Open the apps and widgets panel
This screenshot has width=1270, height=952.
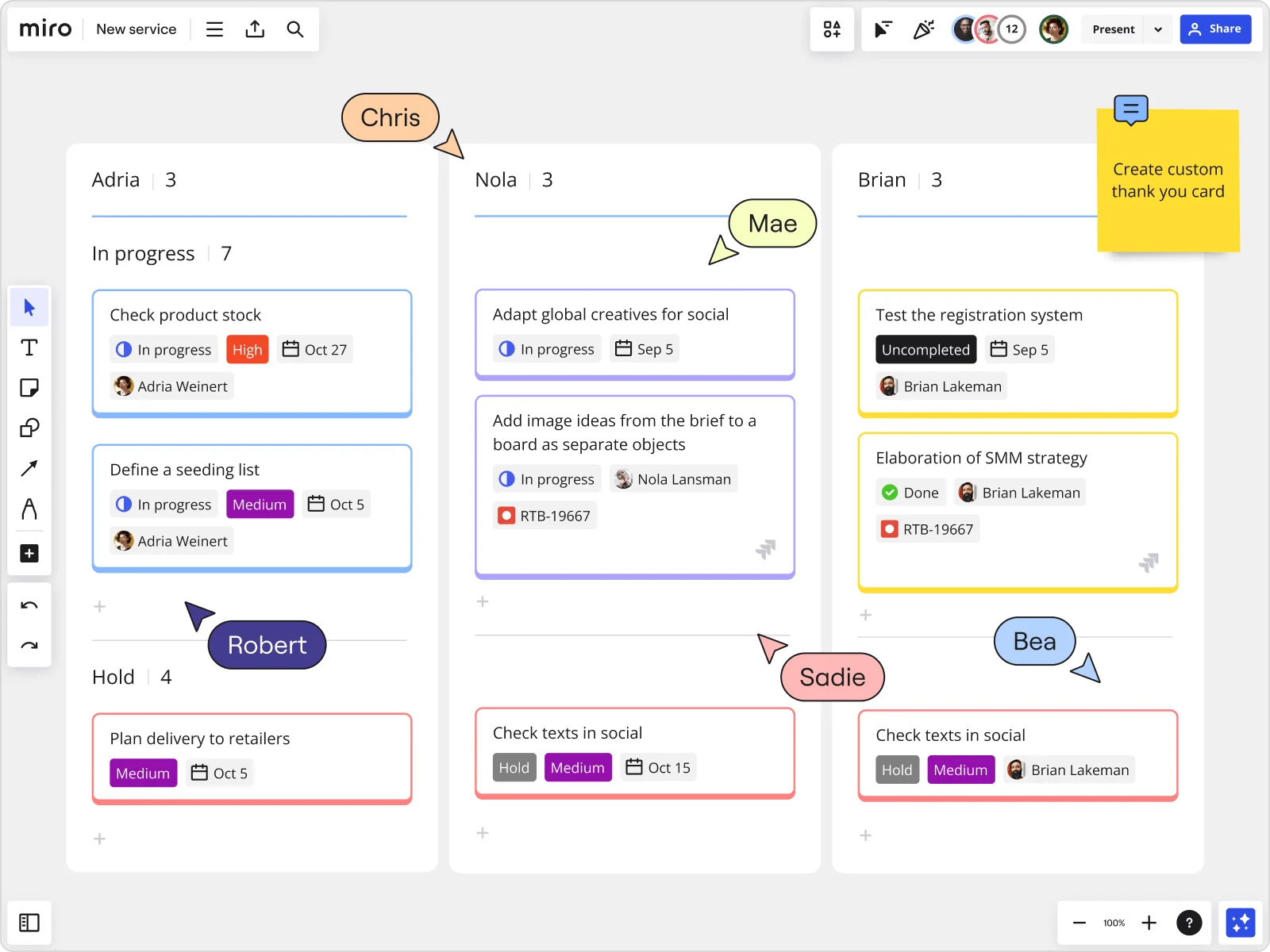(x=833, y=29)
